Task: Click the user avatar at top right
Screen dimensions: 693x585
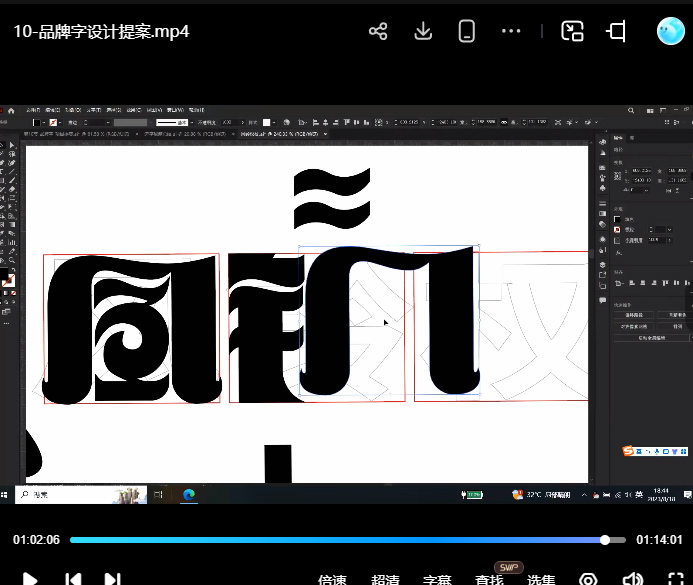Action: (670, 31)
